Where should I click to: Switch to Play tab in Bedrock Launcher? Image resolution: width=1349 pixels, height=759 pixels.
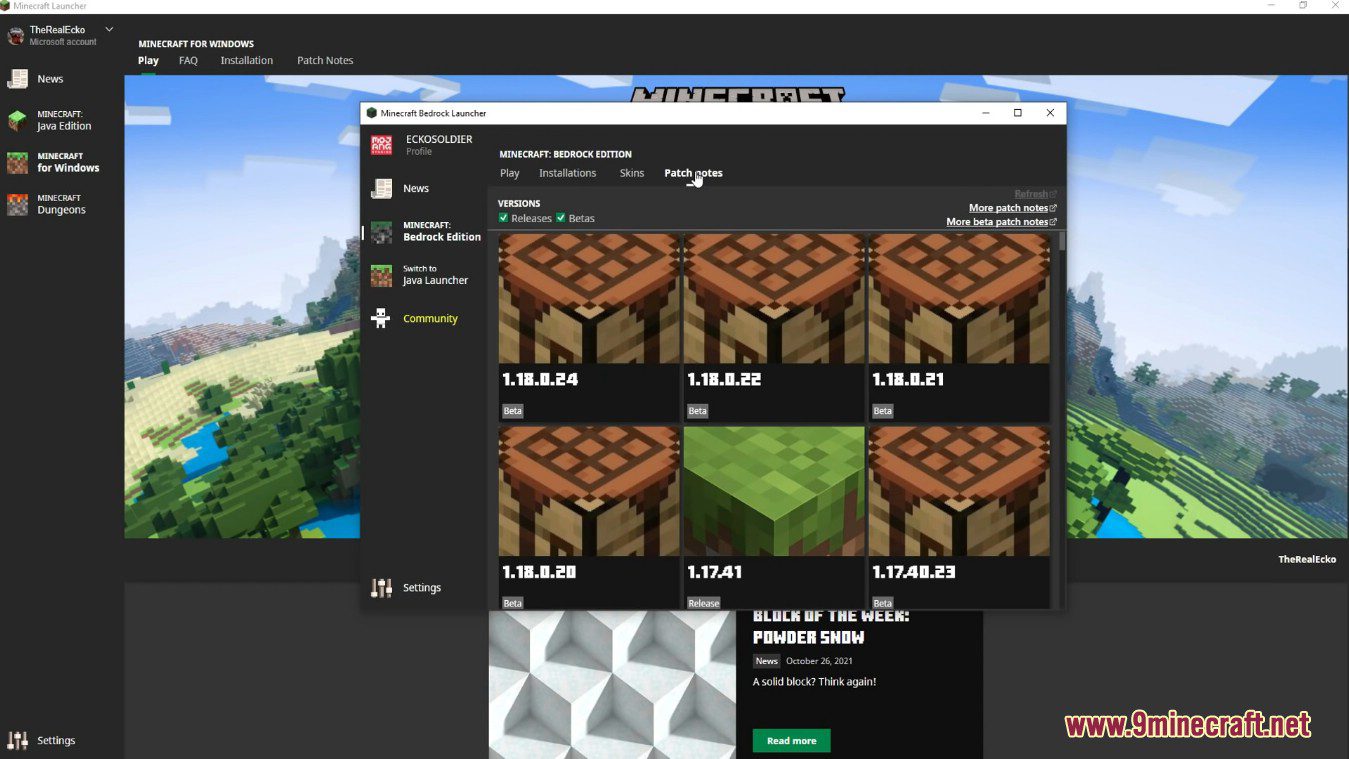point(510,173)
